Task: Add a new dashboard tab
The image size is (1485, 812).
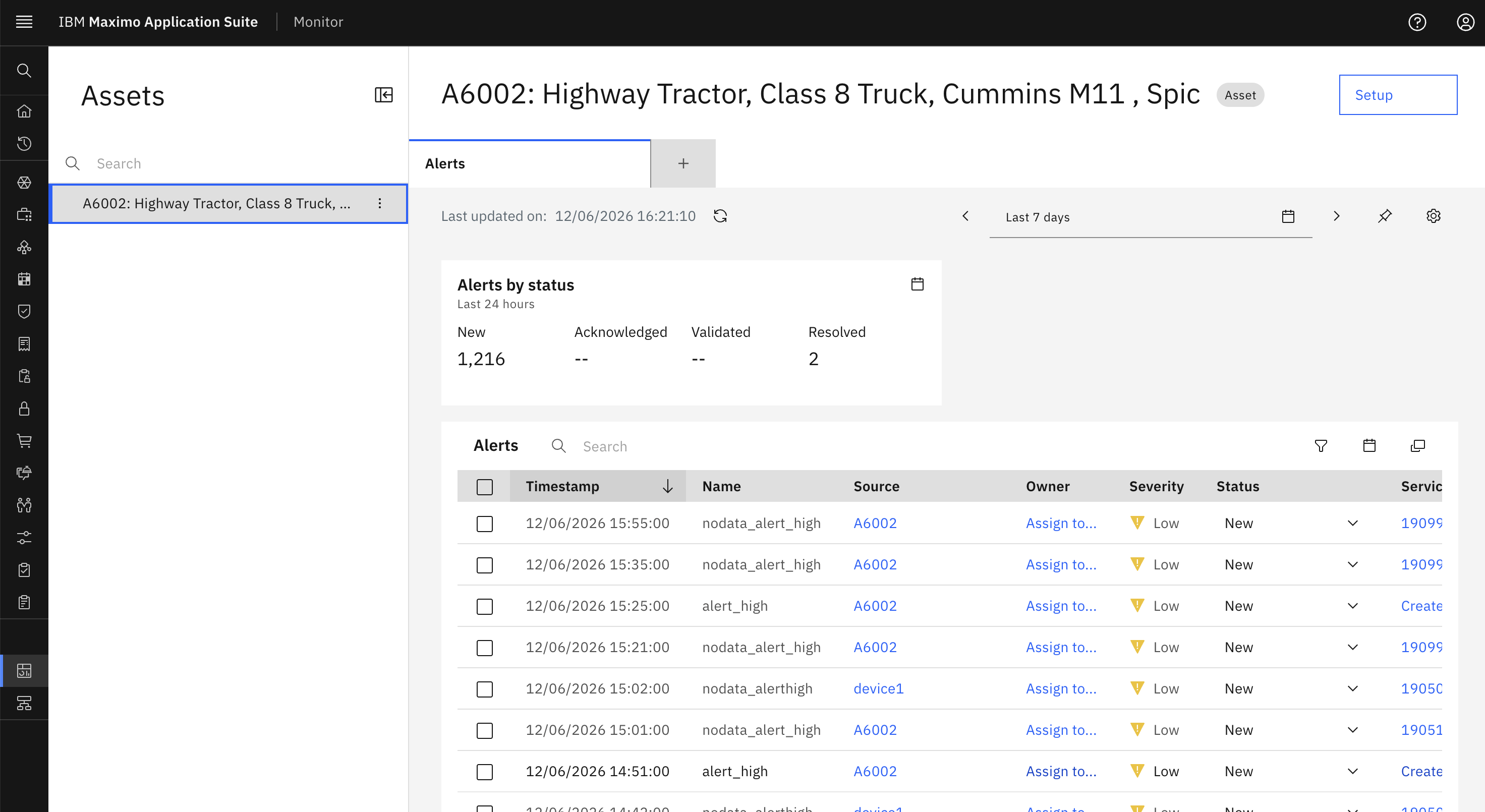Action: click(x=683, y=164)
